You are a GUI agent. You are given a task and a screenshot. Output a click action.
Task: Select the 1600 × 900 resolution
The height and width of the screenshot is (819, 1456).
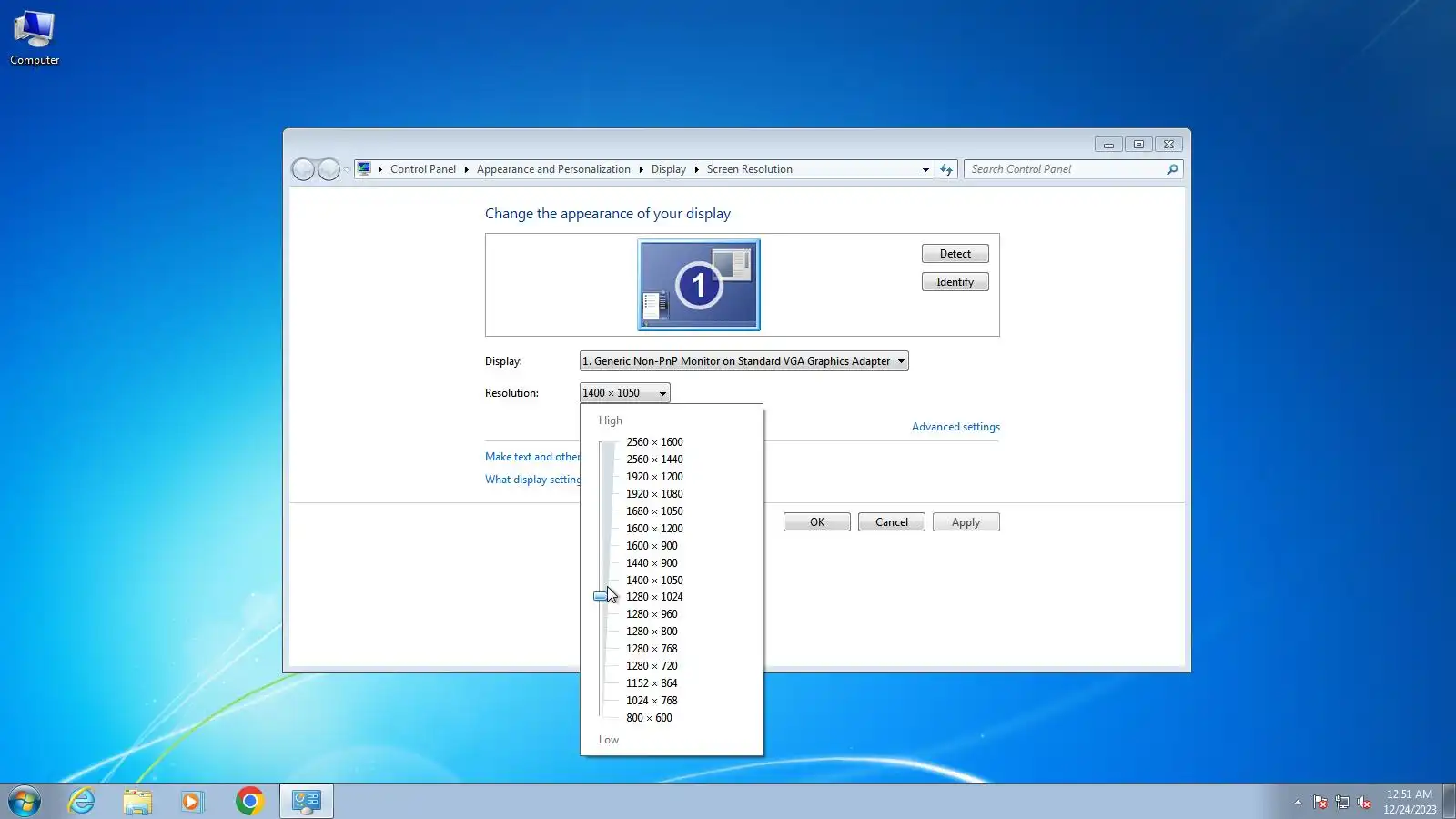click(x=652, y=546)
